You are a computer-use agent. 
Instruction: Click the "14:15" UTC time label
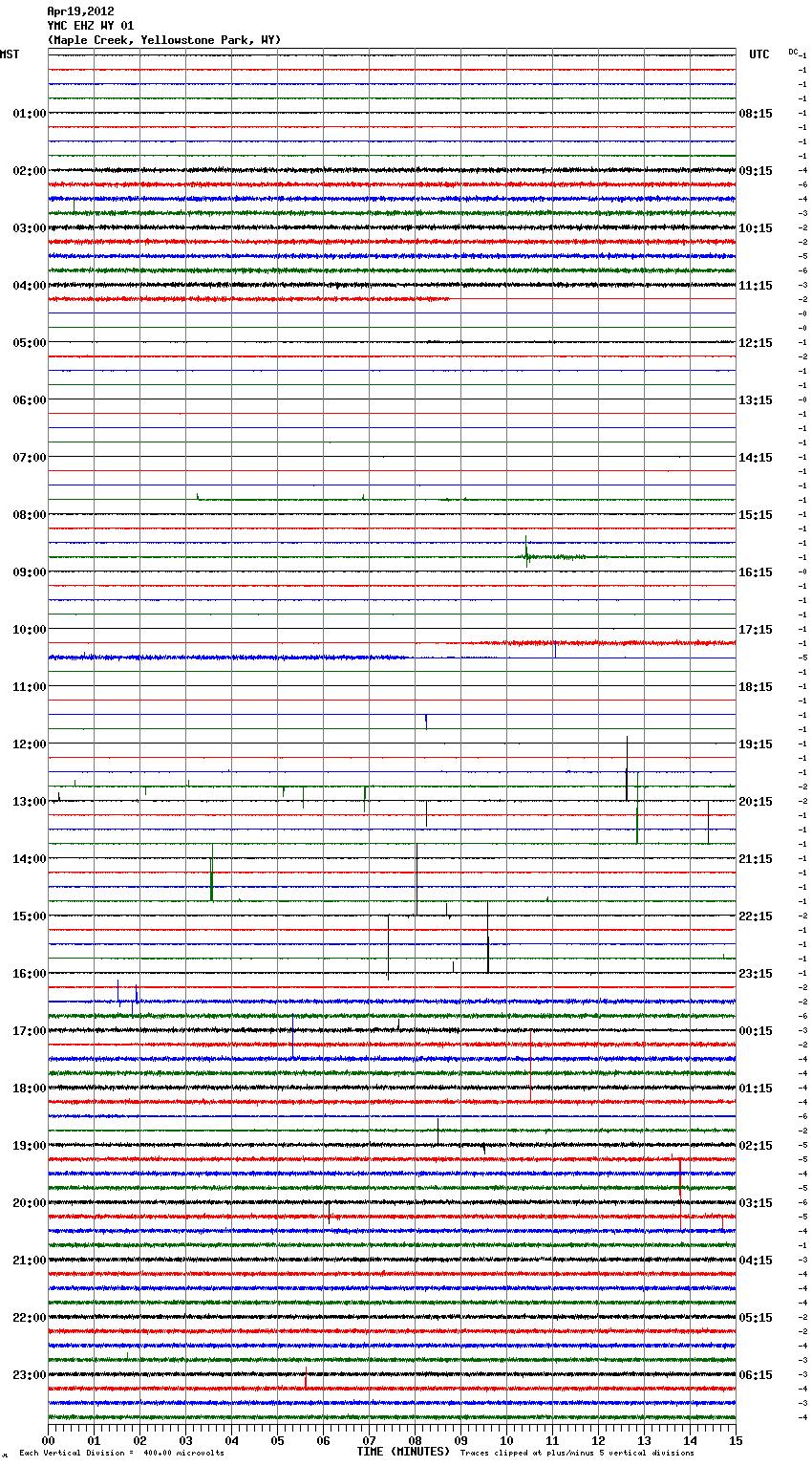coord(756,458)
